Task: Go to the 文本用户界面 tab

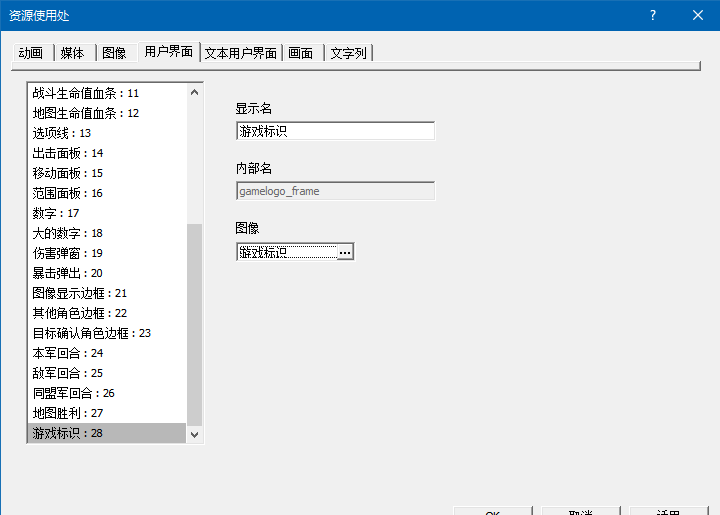Action: pos(241,53)
